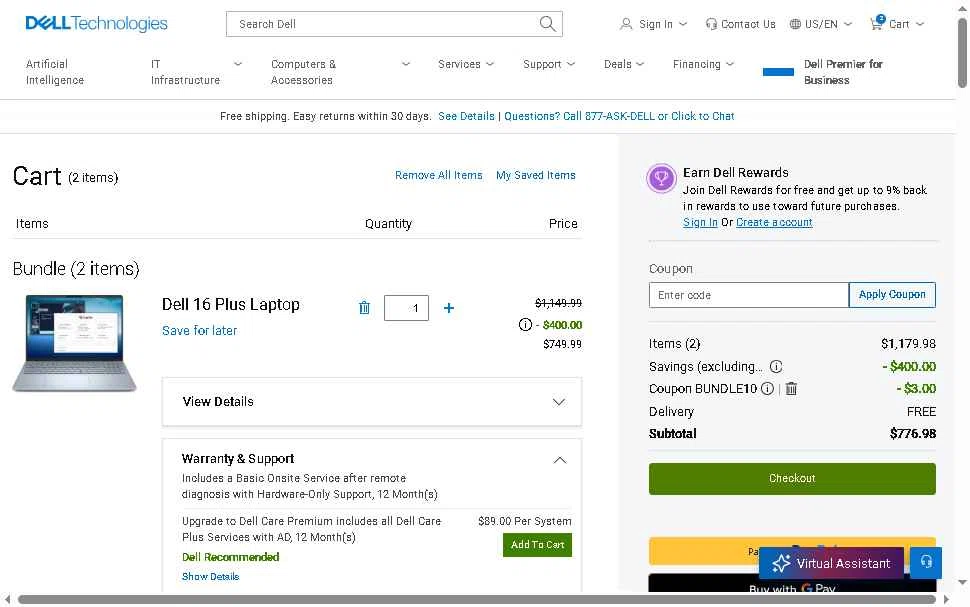Increase laptop quantity with plus icon
Image resolution: width=970 pixels, height=607 pixels.
[x=449, y=308]
